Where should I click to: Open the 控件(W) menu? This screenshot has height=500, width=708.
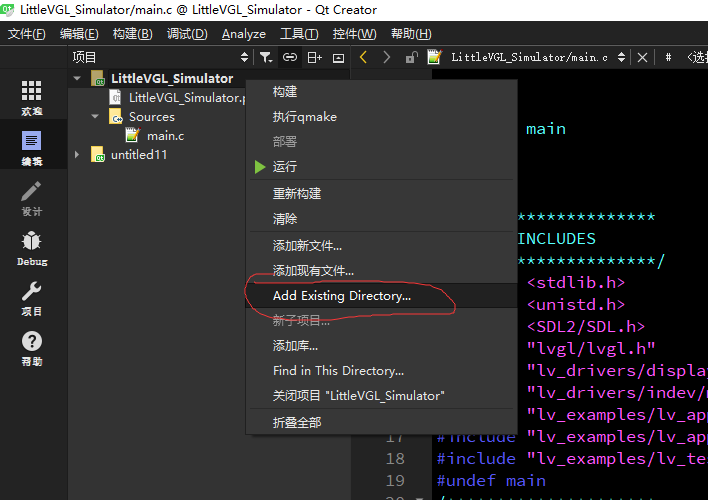coord(354,34)
